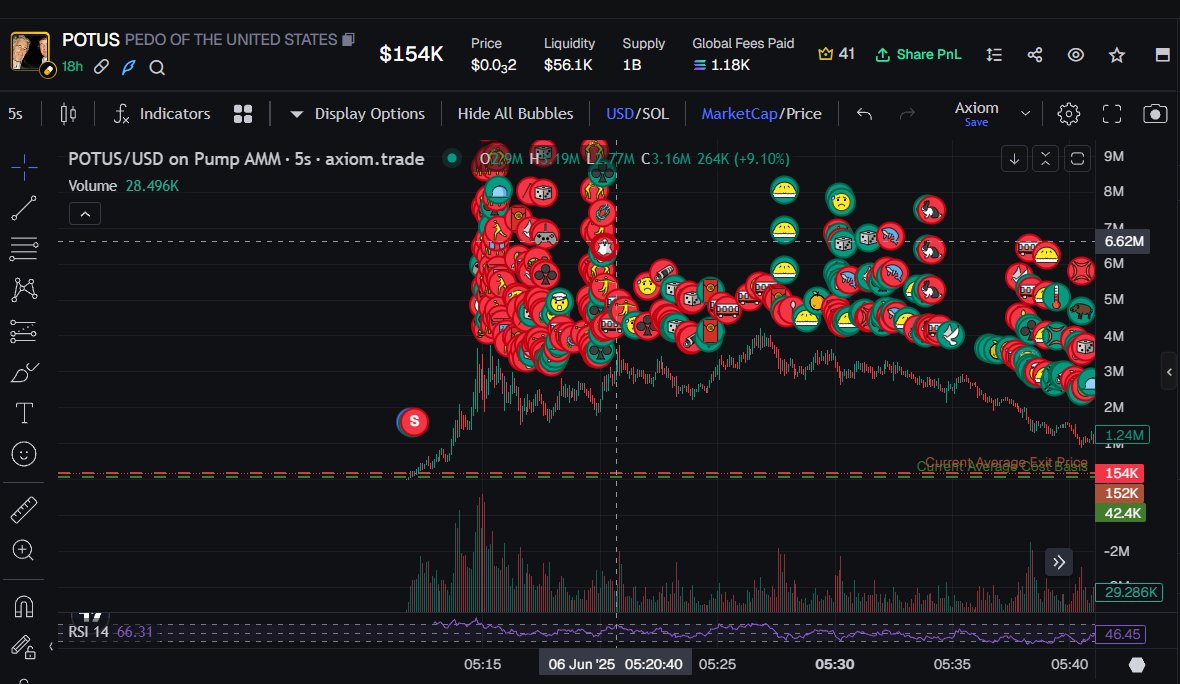The image size is (1180, 684).
Task: Click the Global Fees Paid 1.18K value
Action: coord(722,65)
